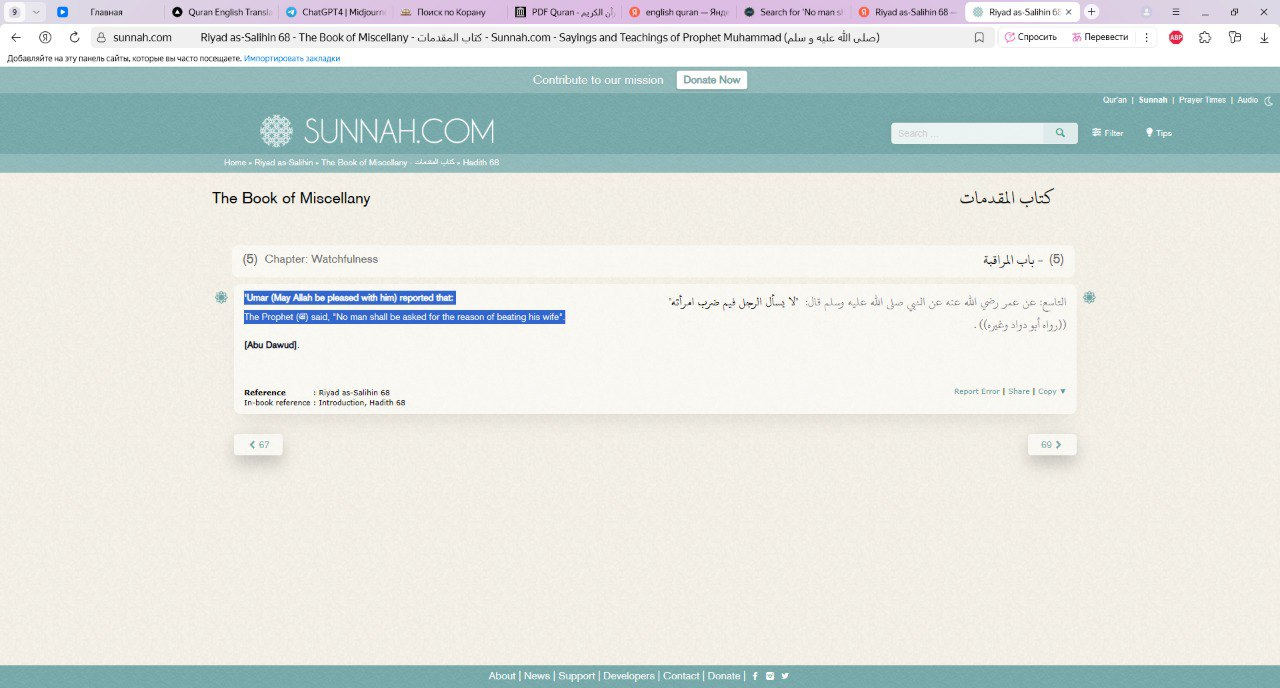Click the search magnifier button
1280x688 pixels.
tap(1060, 133)
